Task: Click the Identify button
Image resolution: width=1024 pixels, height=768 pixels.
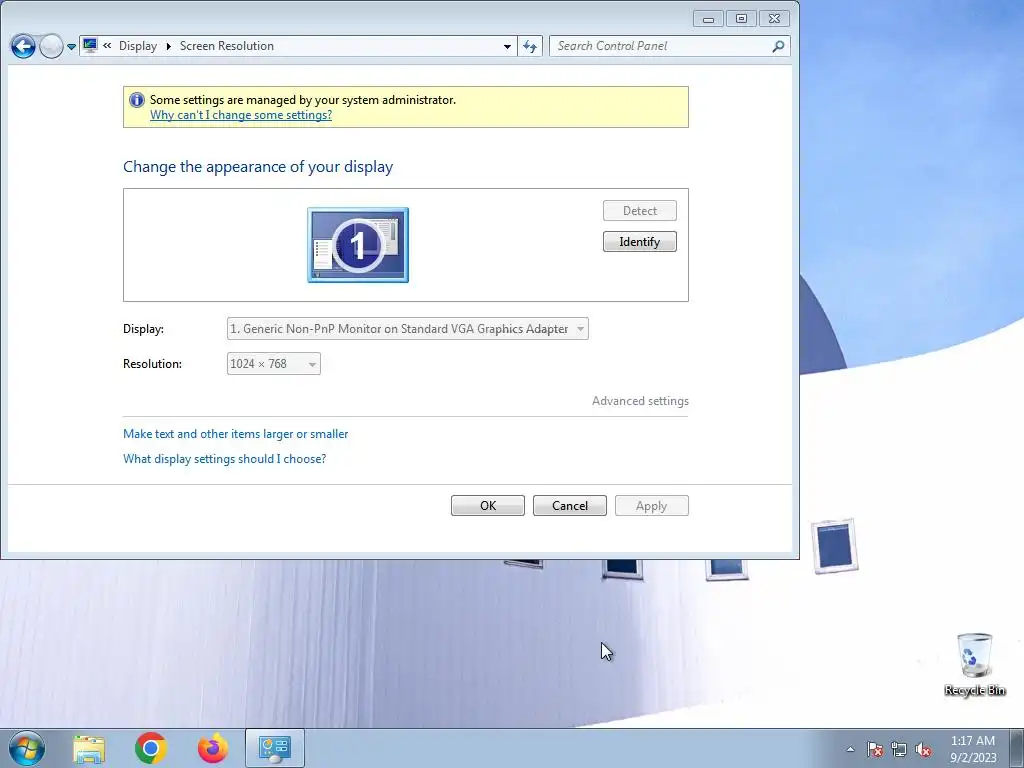Action: point(639,242)
